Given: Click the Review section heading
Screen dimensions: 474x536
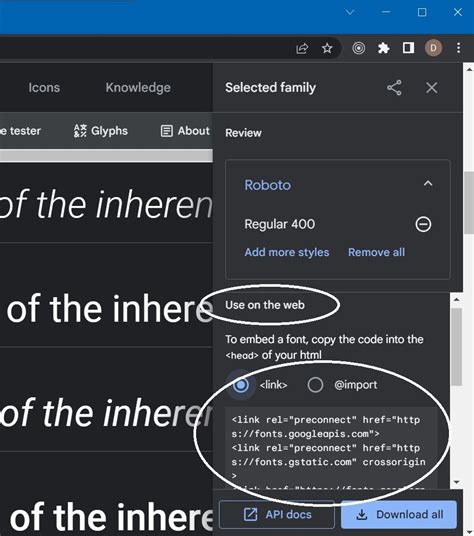Looking at the screenshot, I should tap(243, 133).
